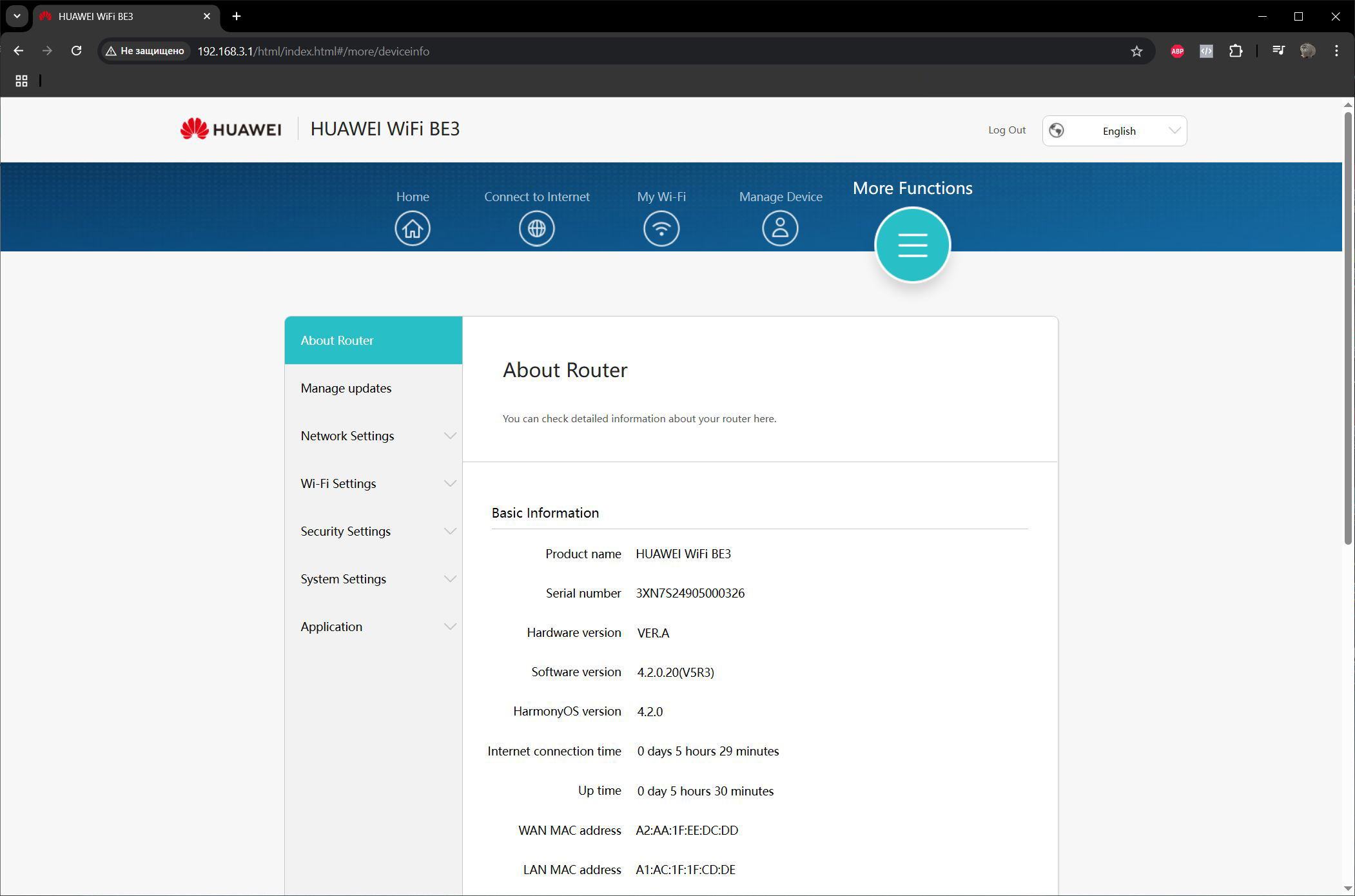This screenshot has height=896, width=1355.
Task: Bookmark this page with star icon
Action: pos(1136,51)
